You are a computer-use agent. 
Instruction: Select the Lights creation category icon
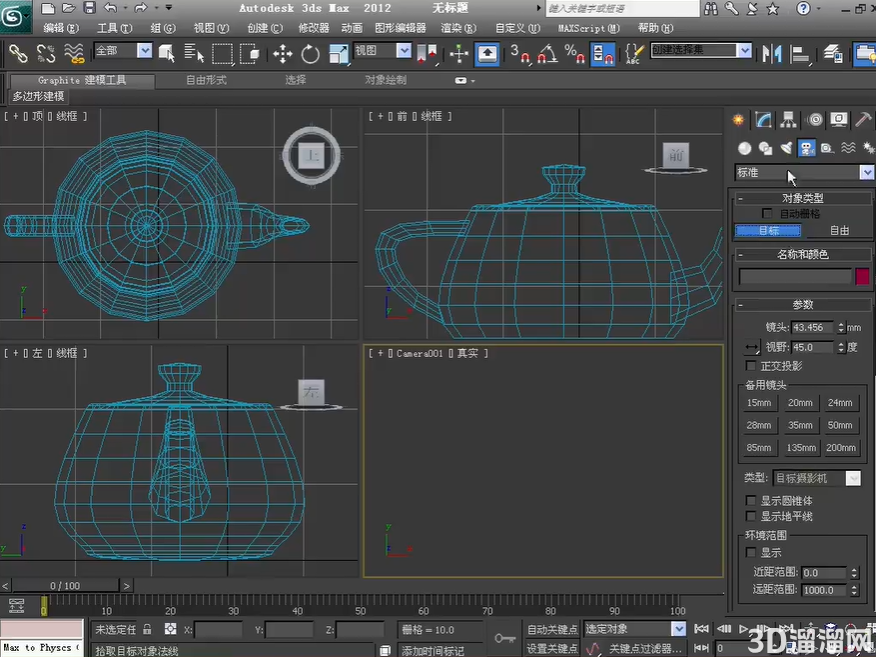[786, 147]
